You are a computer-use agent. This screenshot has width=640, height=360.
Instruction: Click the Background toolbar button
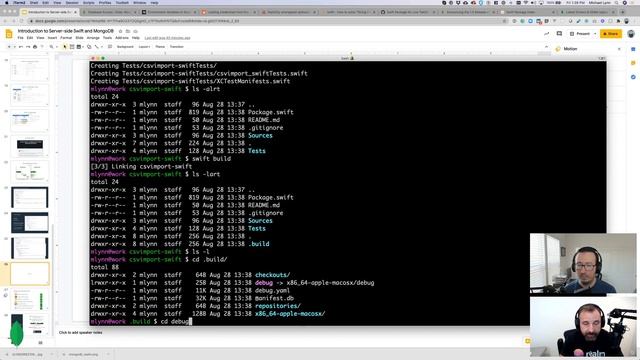pos(125,47)
